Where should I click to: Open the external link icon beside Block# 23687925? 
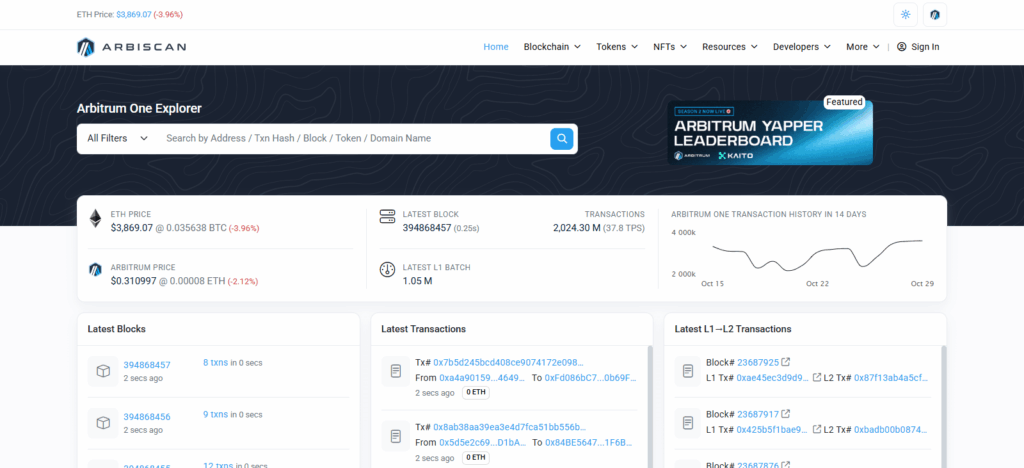click(x=786, y=362)
